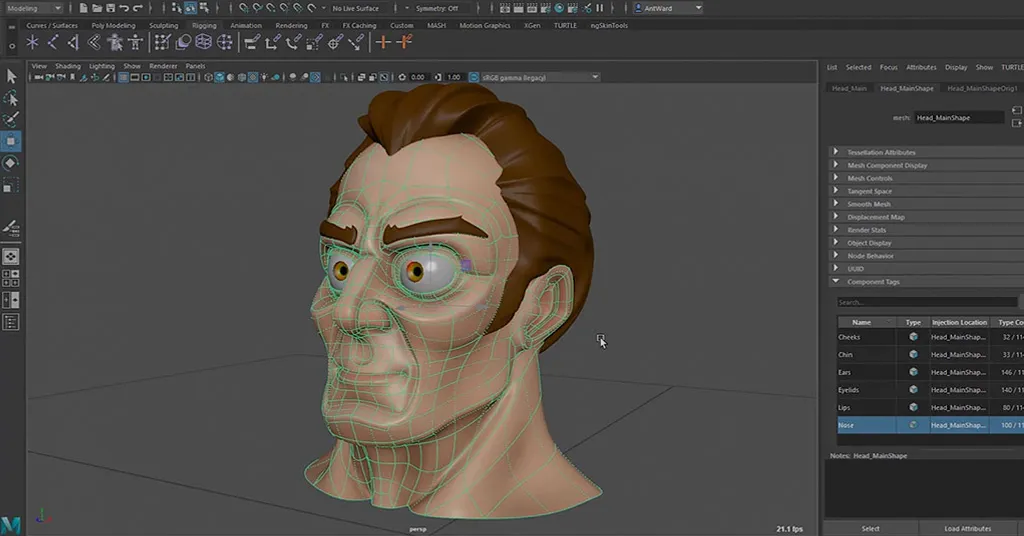Open the viewport Renderer menu
The height and width of the screenshot is (536, 1024).
163,66
